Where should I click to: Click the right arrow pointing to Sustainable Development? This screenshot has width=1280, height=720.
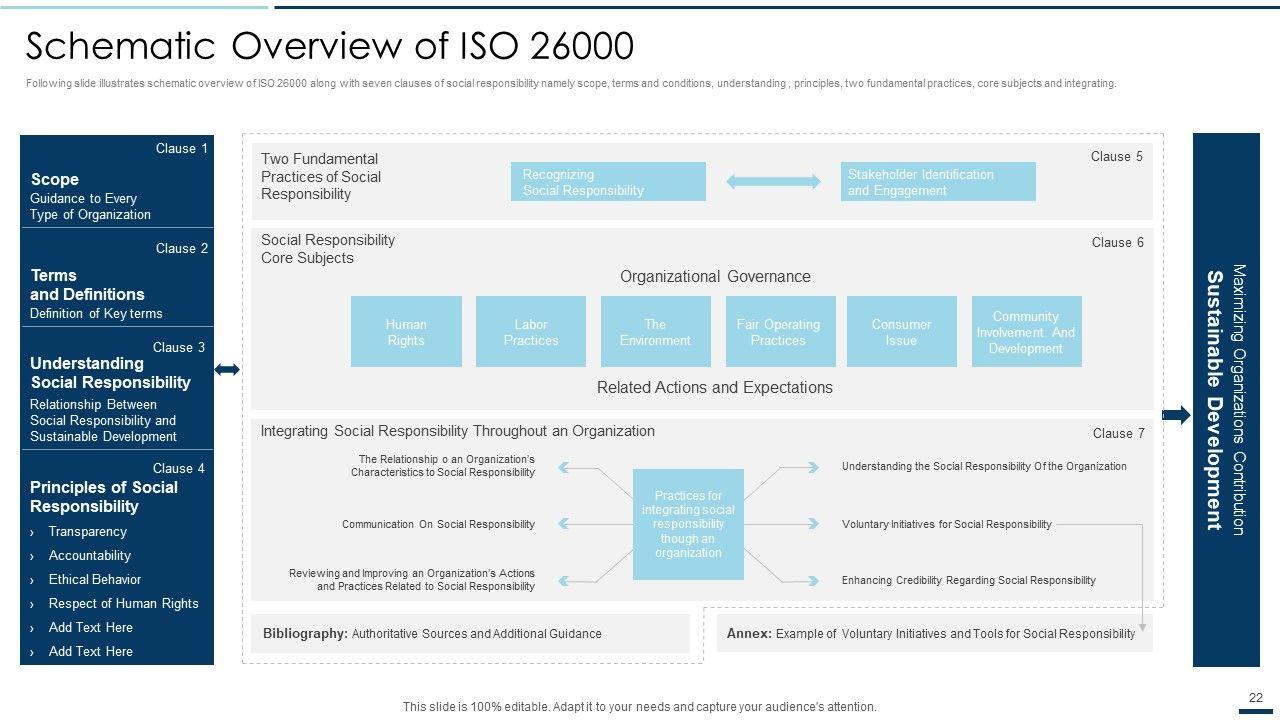point(1177,415)
